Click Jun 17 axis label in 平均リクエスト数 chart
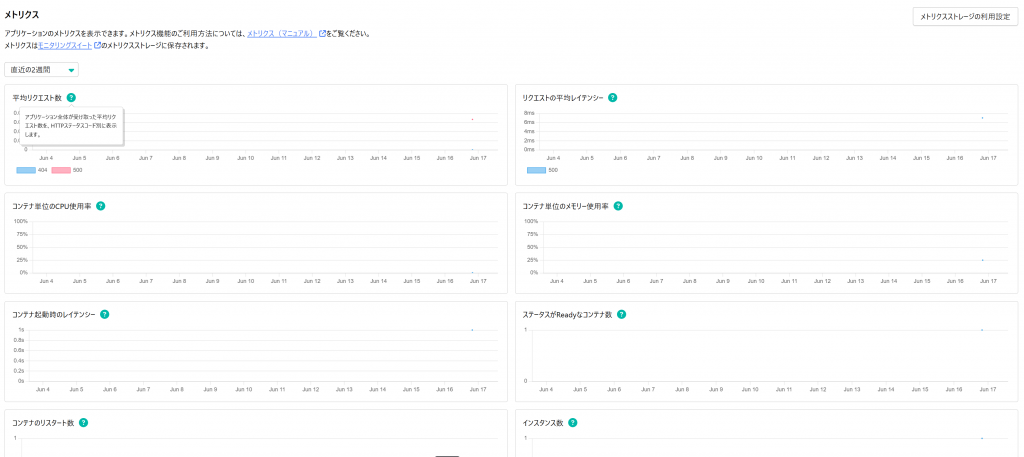 click(478, 158)
